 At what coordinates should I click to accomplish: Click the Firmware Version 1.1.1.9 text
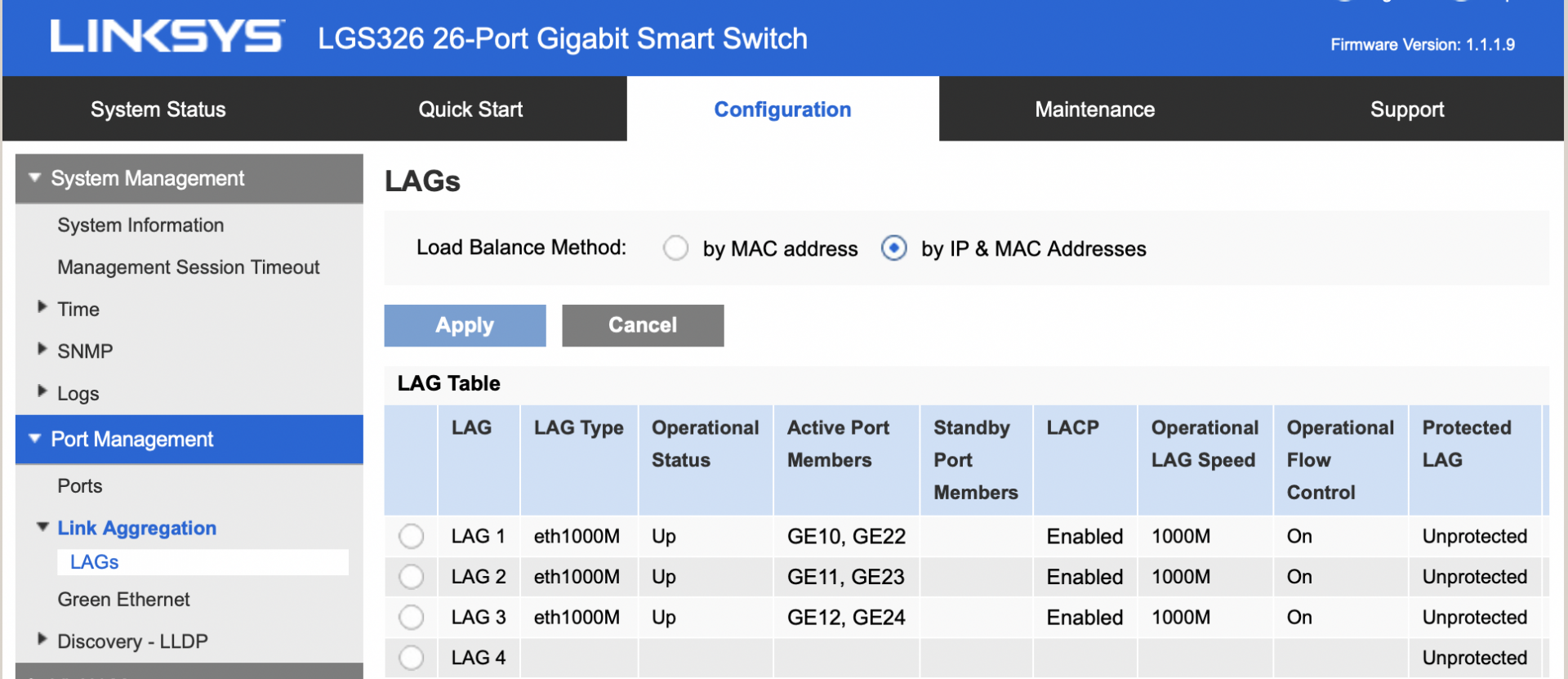(1423, 45)
